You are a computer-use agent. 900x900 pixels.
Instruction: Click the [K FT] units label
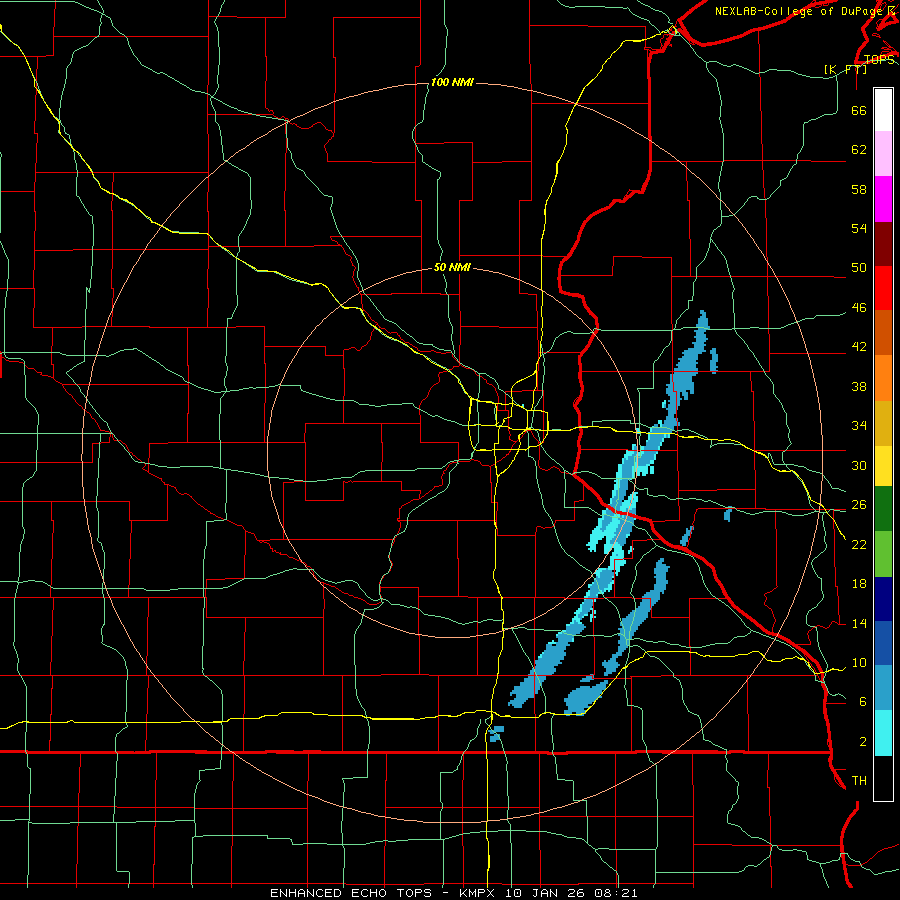tap(845, 69)
